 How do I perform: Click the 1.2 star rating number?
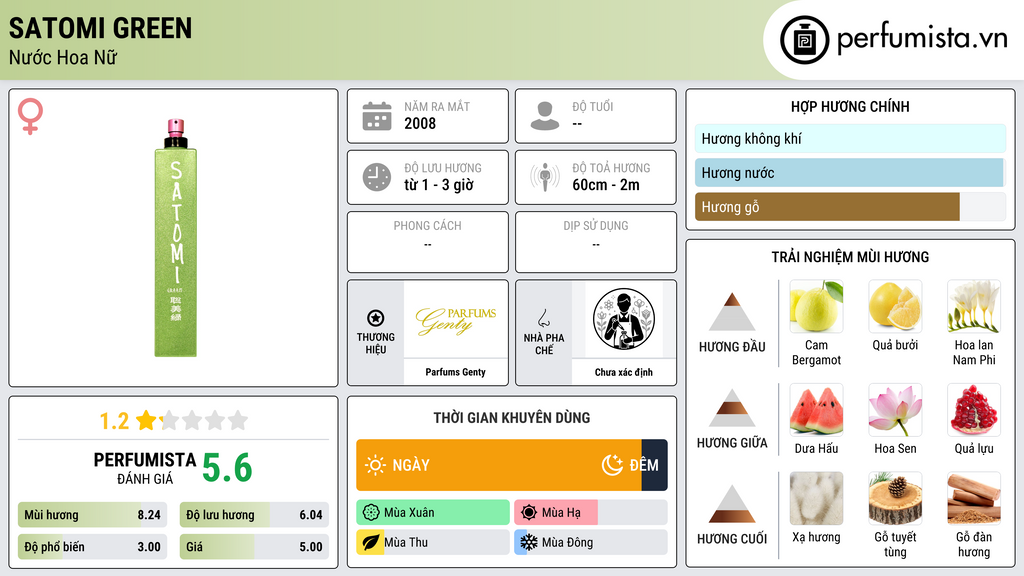pyautogui.click(x=114, y=421)
